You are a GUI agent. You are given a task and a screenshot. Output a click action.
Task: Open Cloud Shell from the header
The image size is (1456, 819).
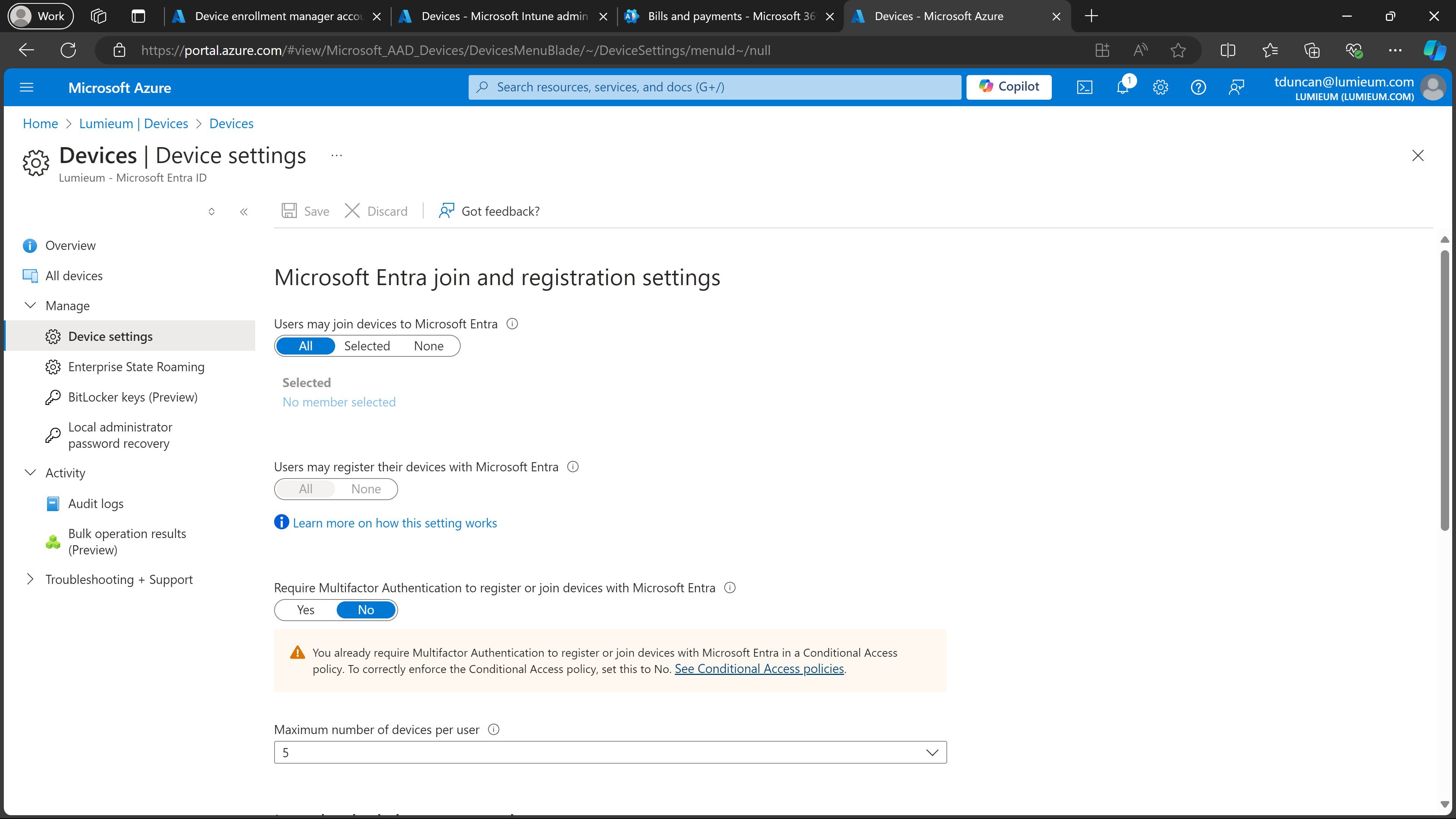1084,87
